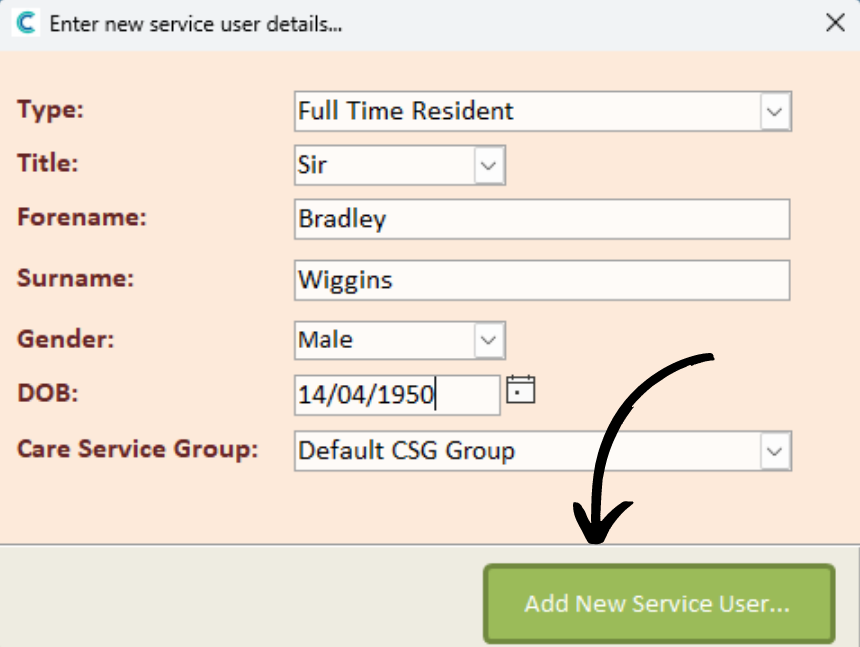
Task: Open the calendar date picker next to DOB
Action: (520, 390)
